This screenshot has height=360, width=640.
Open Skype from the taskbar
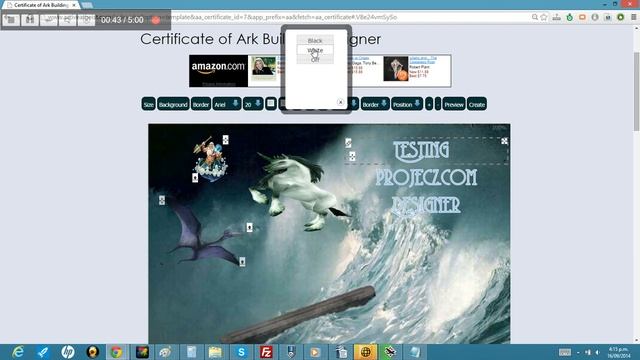point(241,352)
